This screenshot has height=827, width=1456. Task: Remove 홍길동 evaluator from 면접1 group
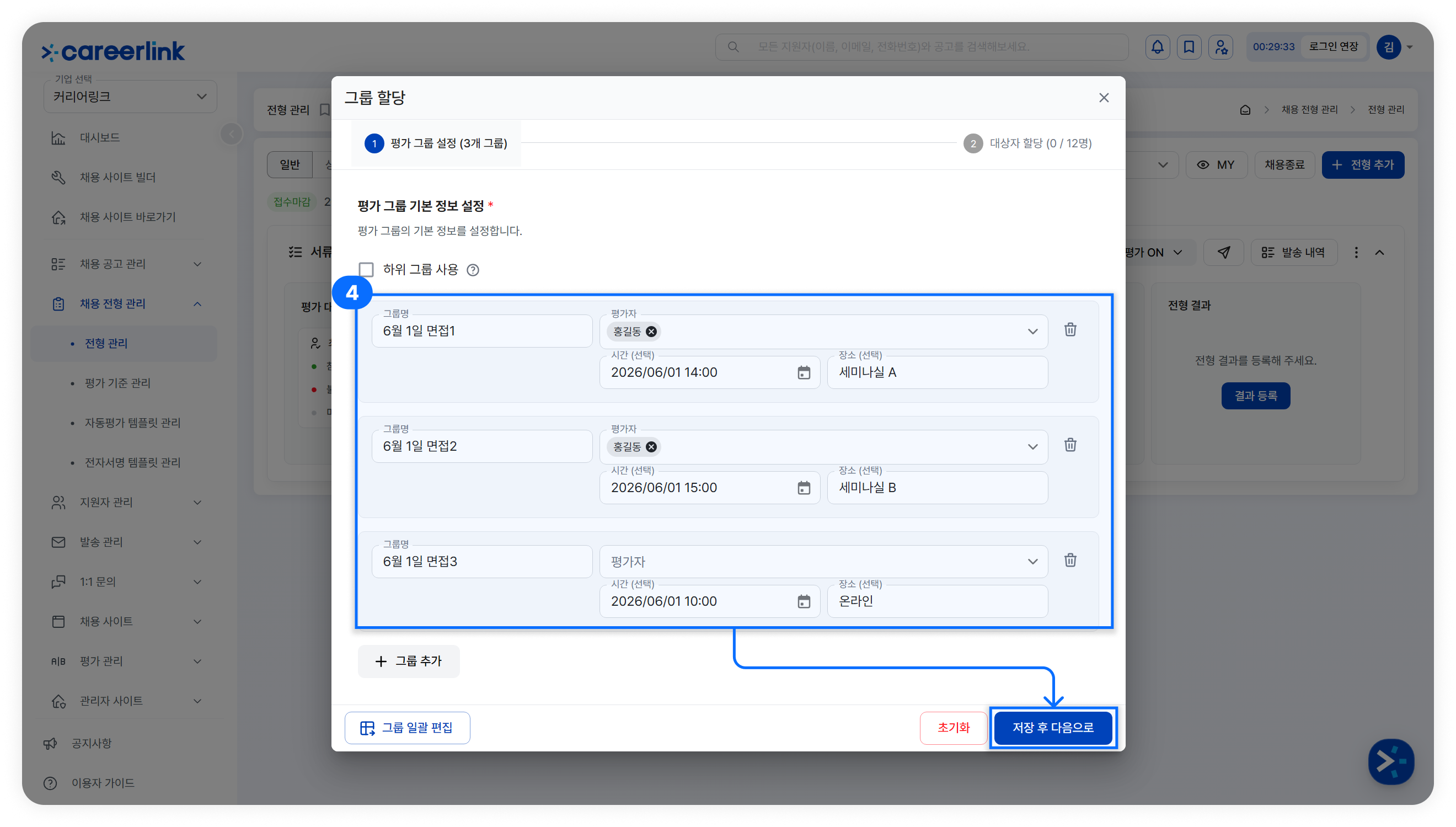click(x=651, y=332)
